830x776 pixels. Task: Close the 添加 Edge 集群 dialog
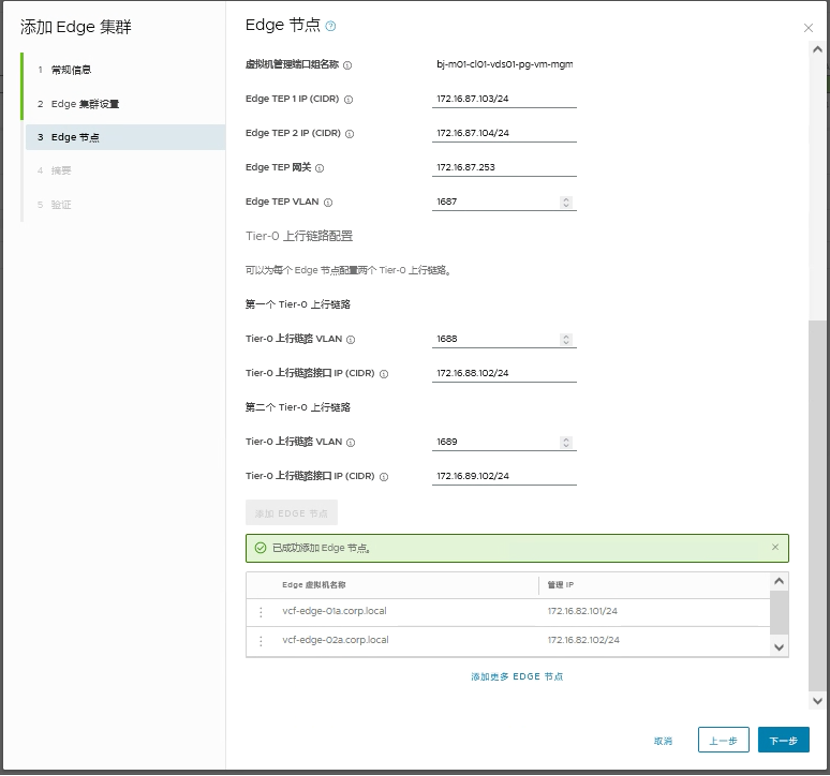[808, 28]
